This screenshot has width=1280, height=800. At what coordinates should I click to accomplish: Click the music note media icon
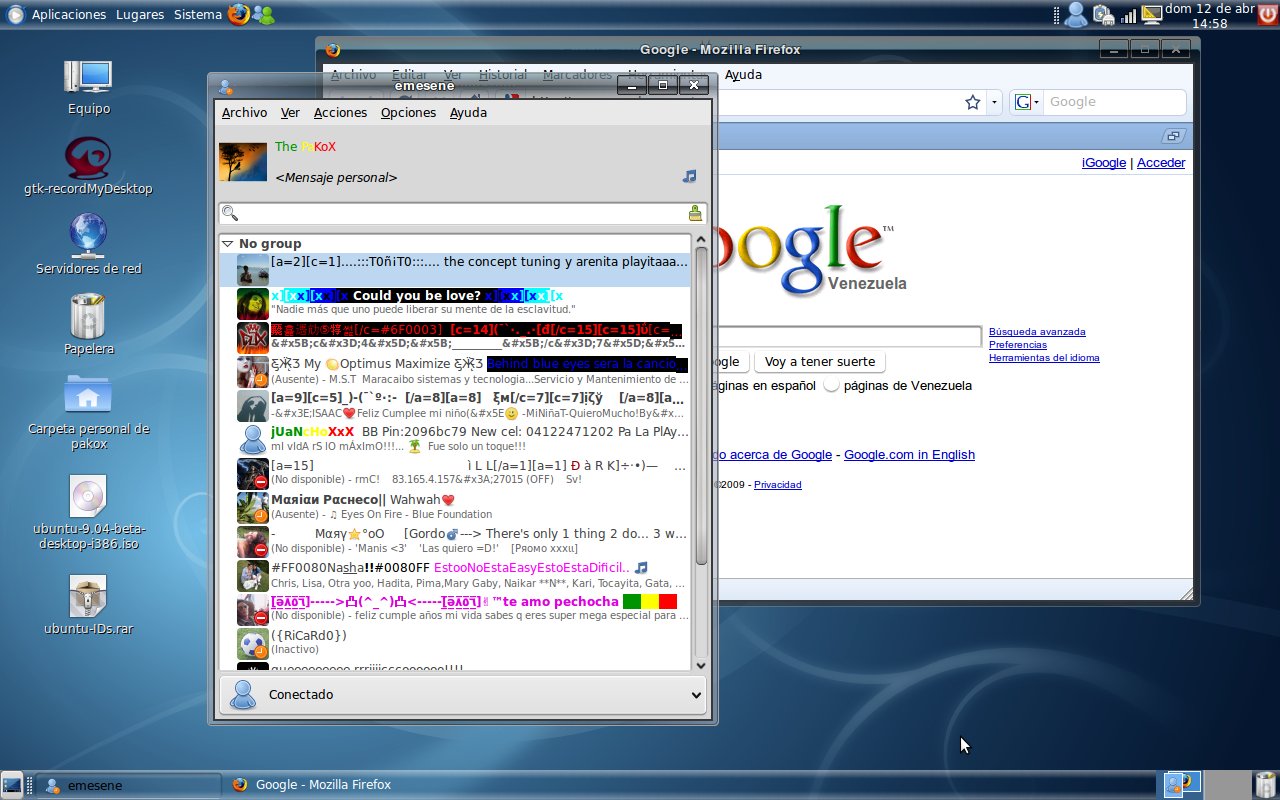click(x=689, y=176)
